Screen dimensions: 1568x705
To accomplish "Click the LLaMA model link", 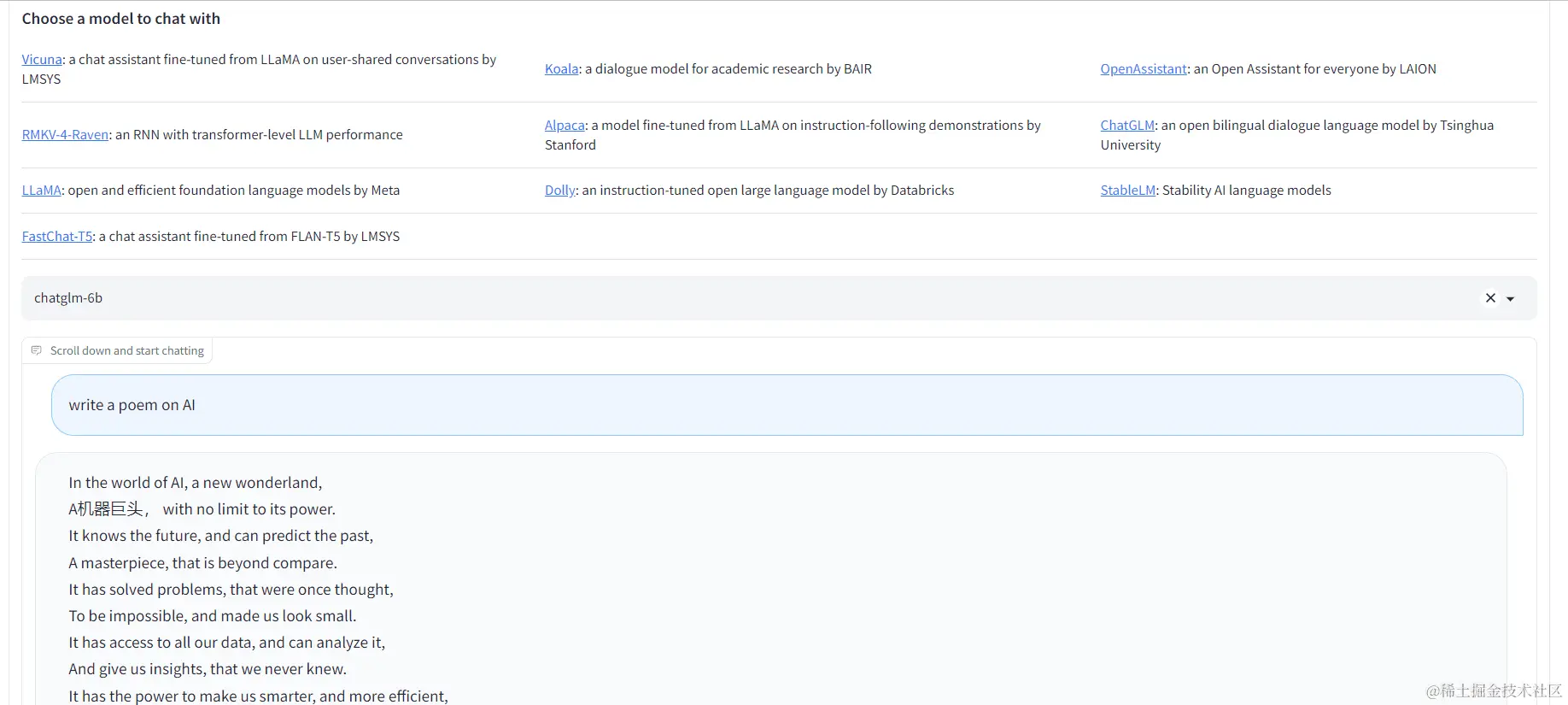I will (41, 191).
